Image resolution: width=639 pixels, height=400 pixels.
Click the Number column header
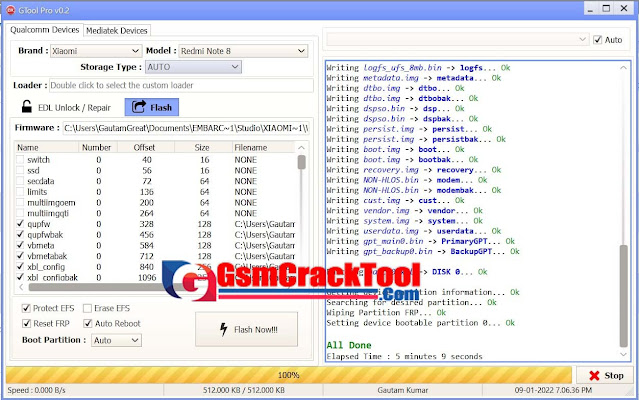pos(98,147)
